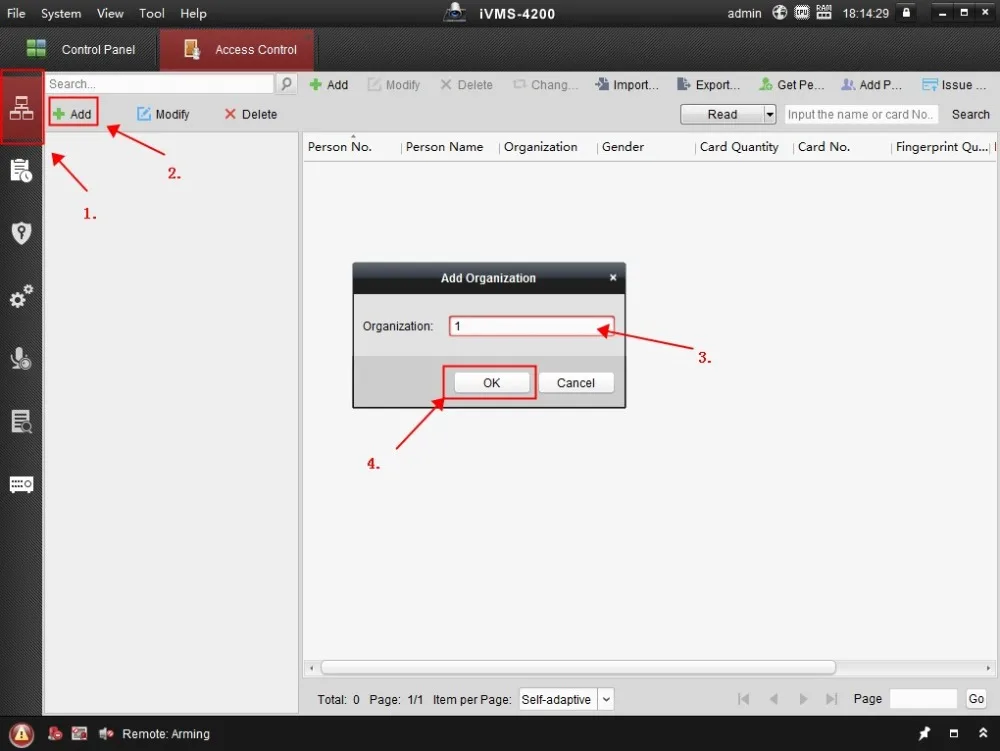Click the organization search magnifier icon
The image size is (1000, 751).
[286, 84]
